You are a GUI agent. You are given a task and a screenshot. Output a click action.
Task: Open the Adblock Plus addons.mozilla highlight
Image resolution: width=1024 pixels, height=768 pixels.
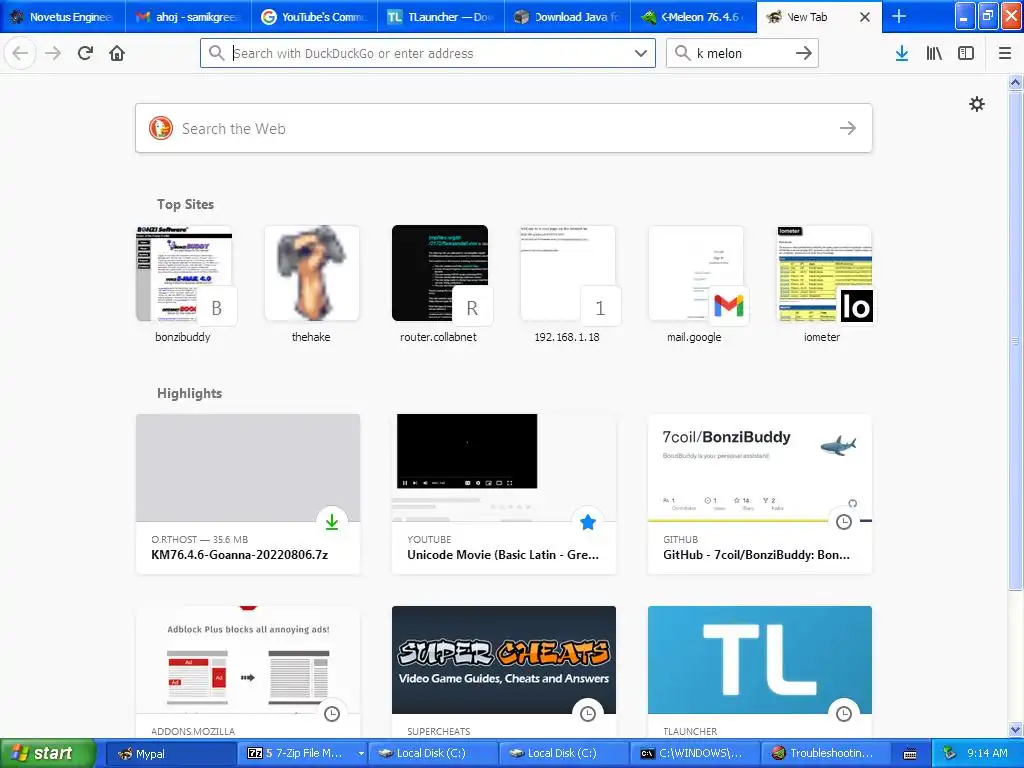(x=248, y=673)
